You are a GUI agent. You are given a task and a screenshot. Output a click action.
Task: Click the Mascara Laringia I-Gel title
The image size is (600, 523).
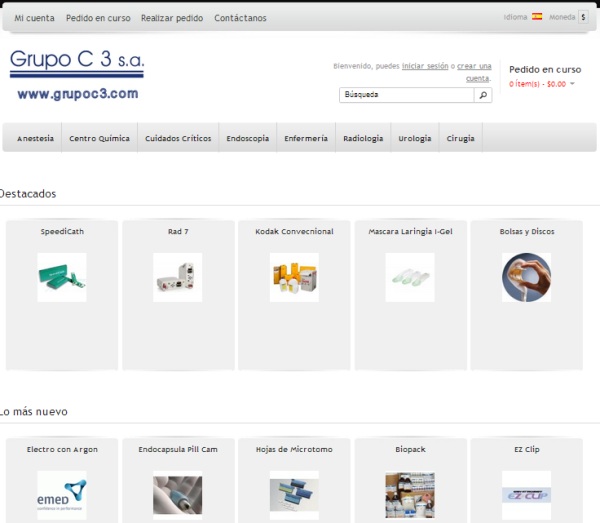tap(410, 231)
